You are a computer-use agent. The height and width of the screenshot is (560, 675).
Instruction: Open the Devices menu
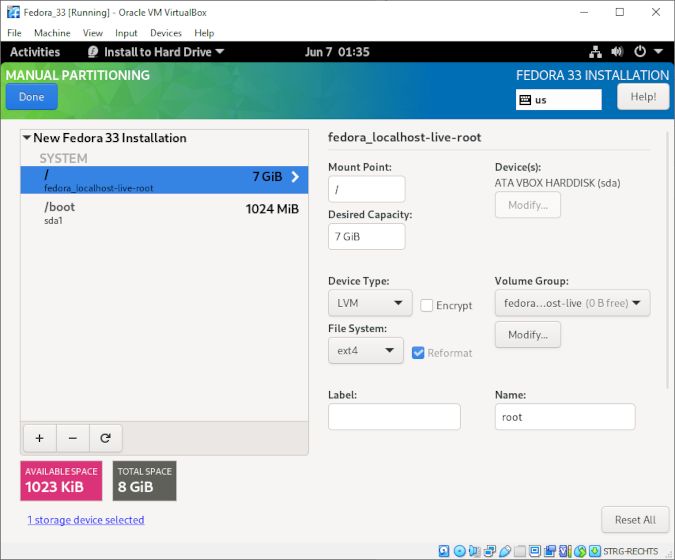point(165,33)
